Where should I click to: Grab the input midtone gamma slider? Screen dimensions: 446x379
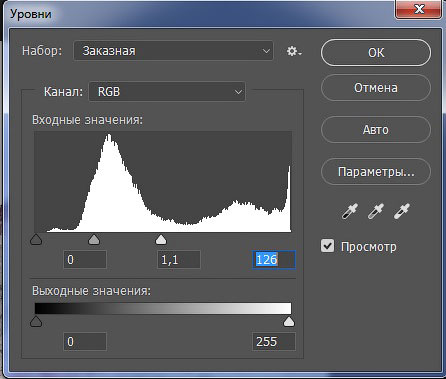coord(94,239)
